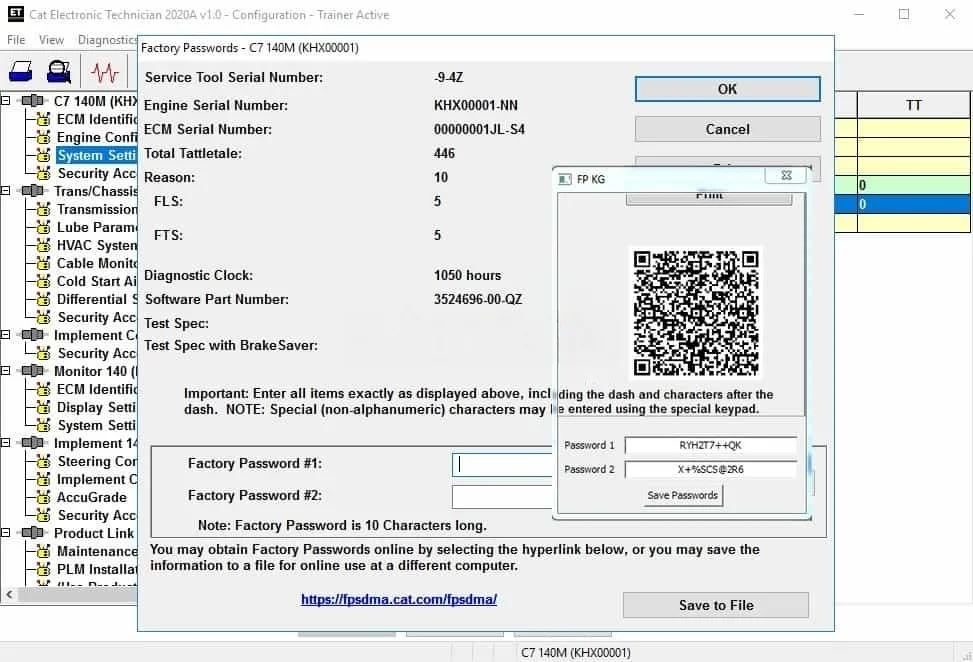
Task: Click the FP KG window icon
Action: pos(565,179)
